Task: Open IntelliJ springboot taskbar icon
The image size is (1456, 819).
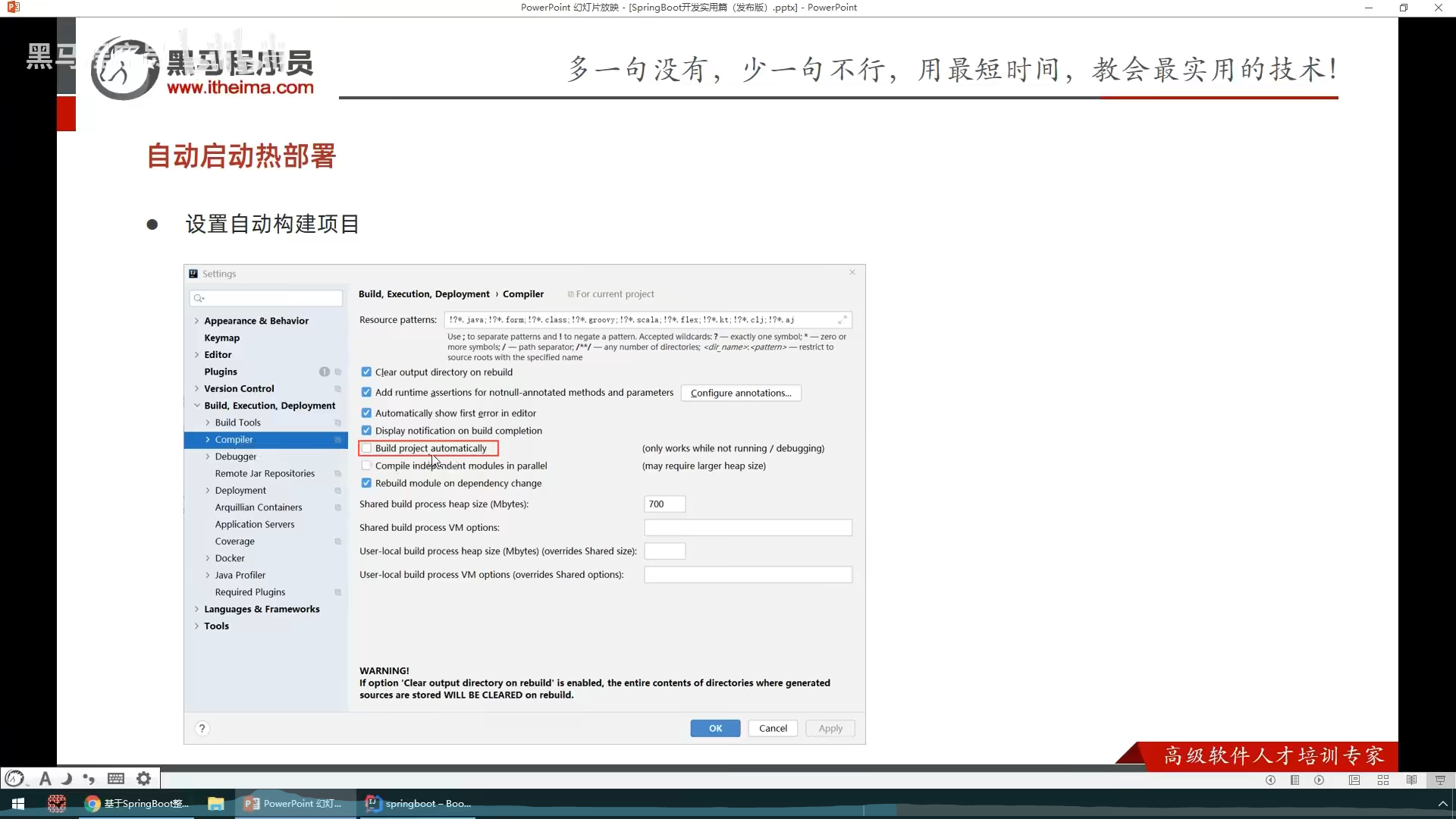Action: click(x=419, y=803)
